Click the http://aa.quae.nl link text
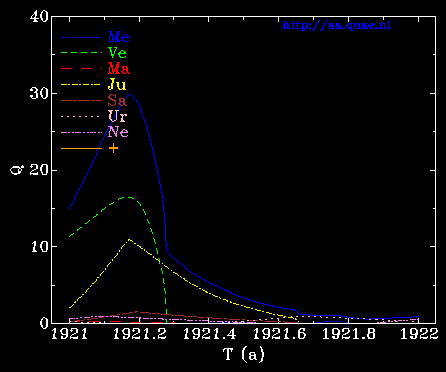 pos(336,26)
